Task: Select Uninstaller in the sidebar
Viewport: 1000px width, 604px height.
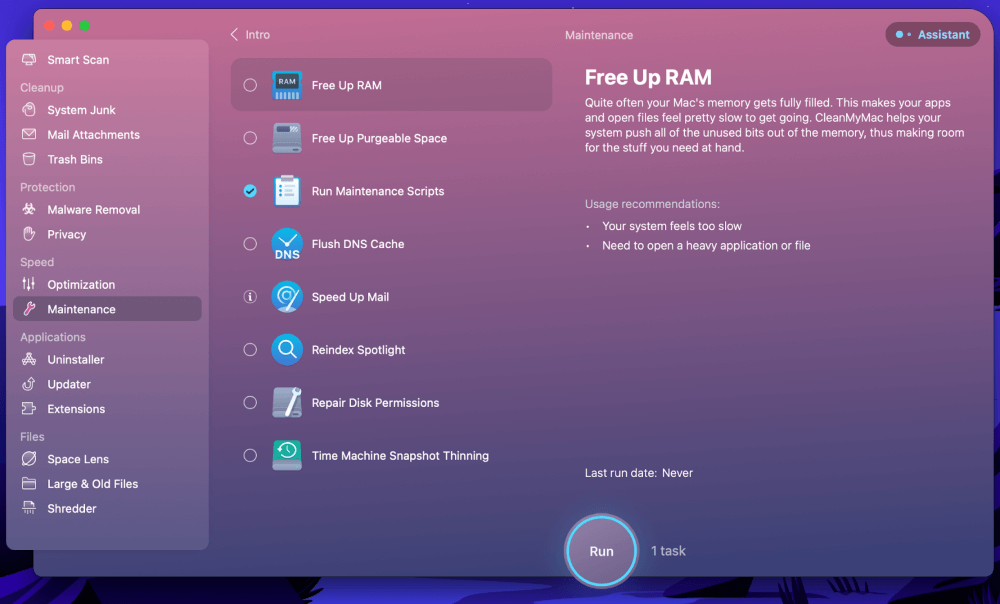Action: 76,360
